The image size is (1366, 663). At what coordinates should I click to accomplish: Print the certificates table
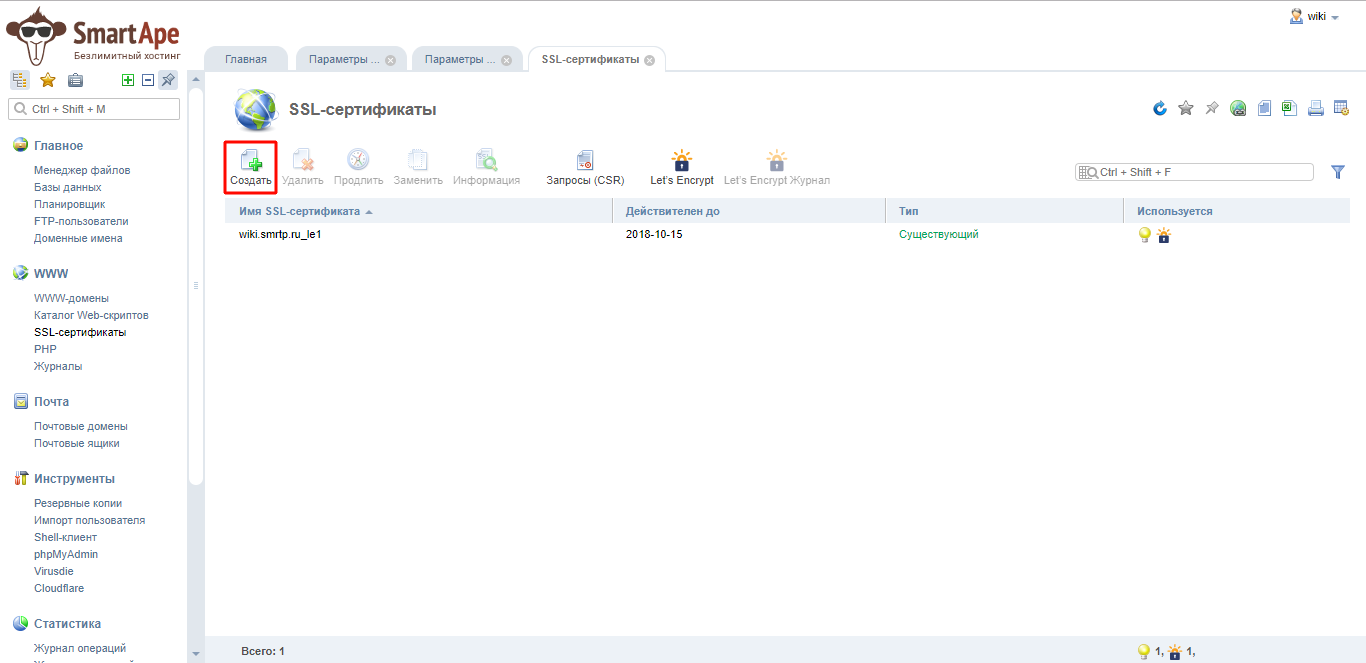[x=1316, y=108]
